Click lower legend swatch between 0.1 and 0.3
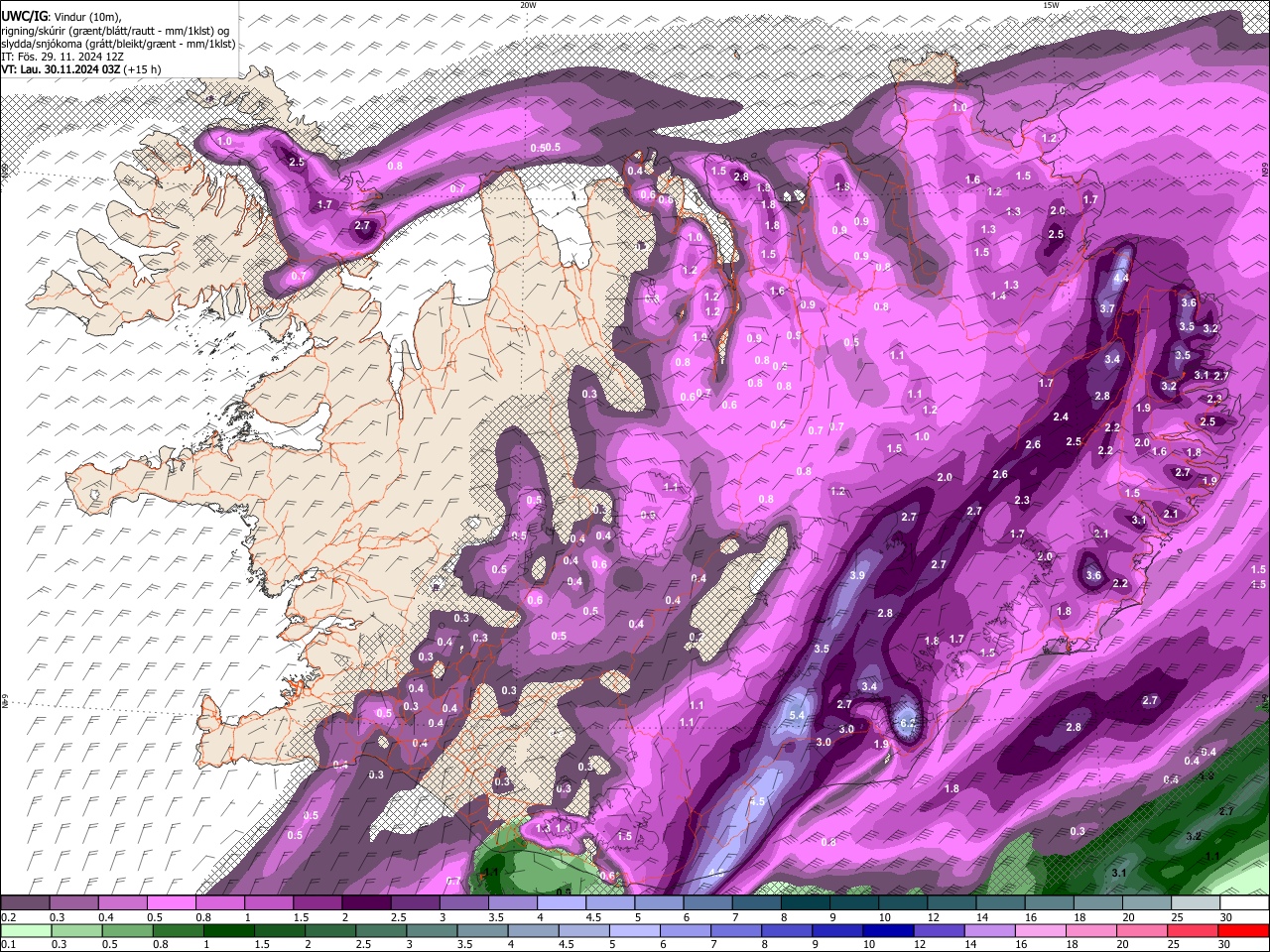Image resolution: width=1270 pixels, height=952 pixels. 25,931
